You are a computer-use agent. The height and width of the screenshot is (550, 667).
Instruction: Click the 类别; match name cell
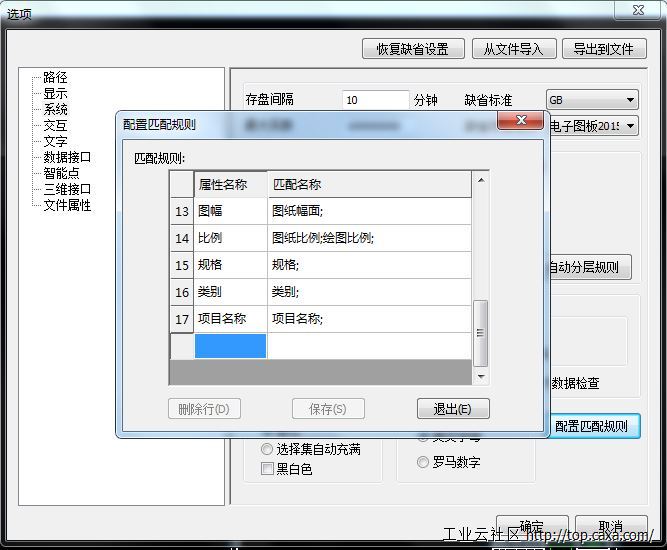point(369,292)
